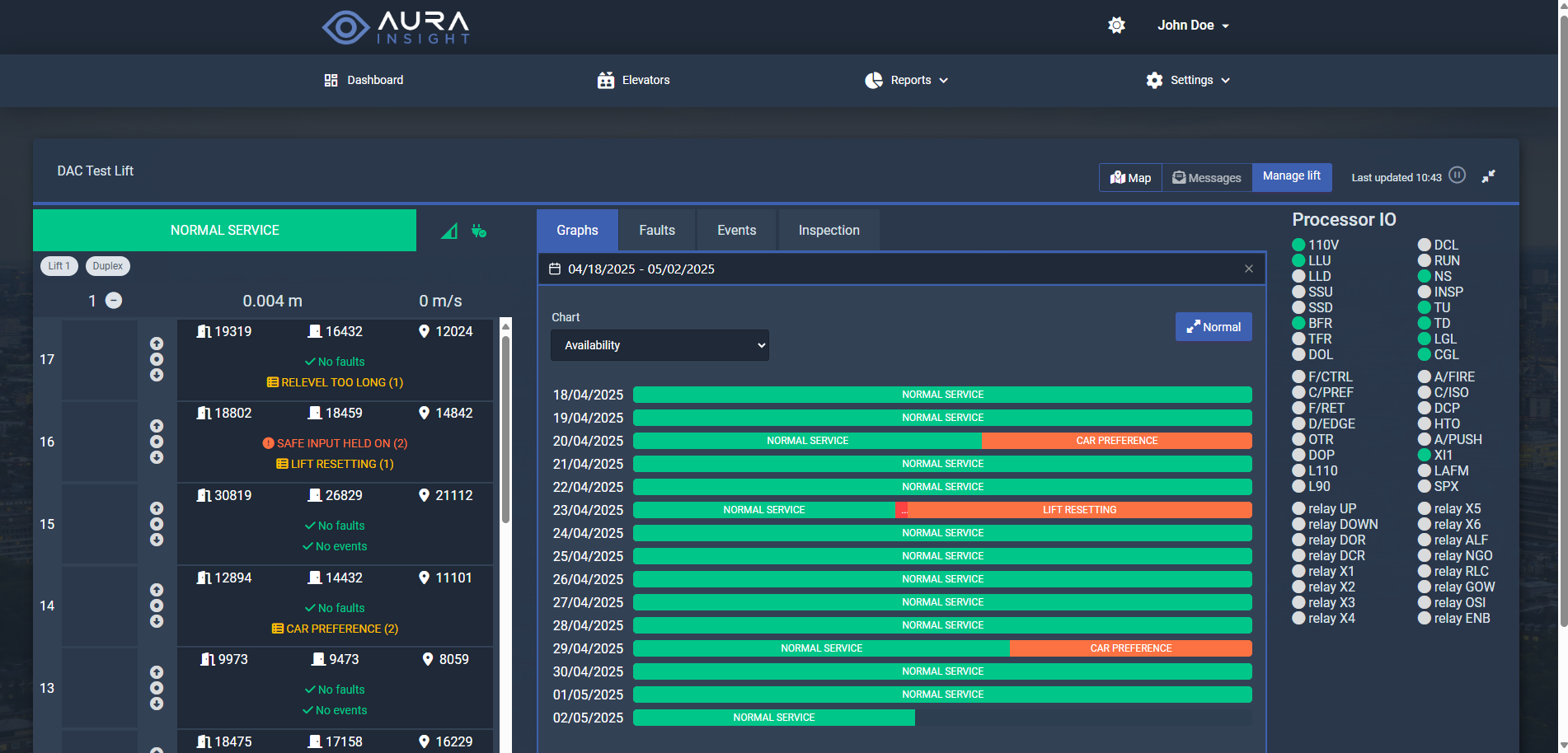Open RELEVEL TOO LONG (1) event on floor 17
Screen dimensions: 1568x753
click(335, 382)
